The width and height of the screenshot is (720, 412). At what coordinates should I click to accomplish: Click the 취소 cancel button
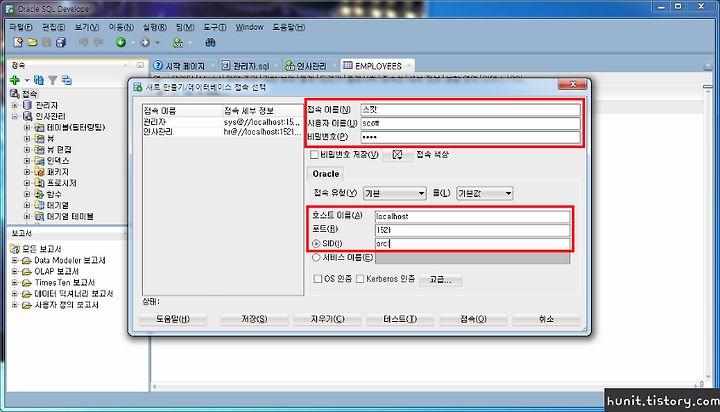[546, 319]
